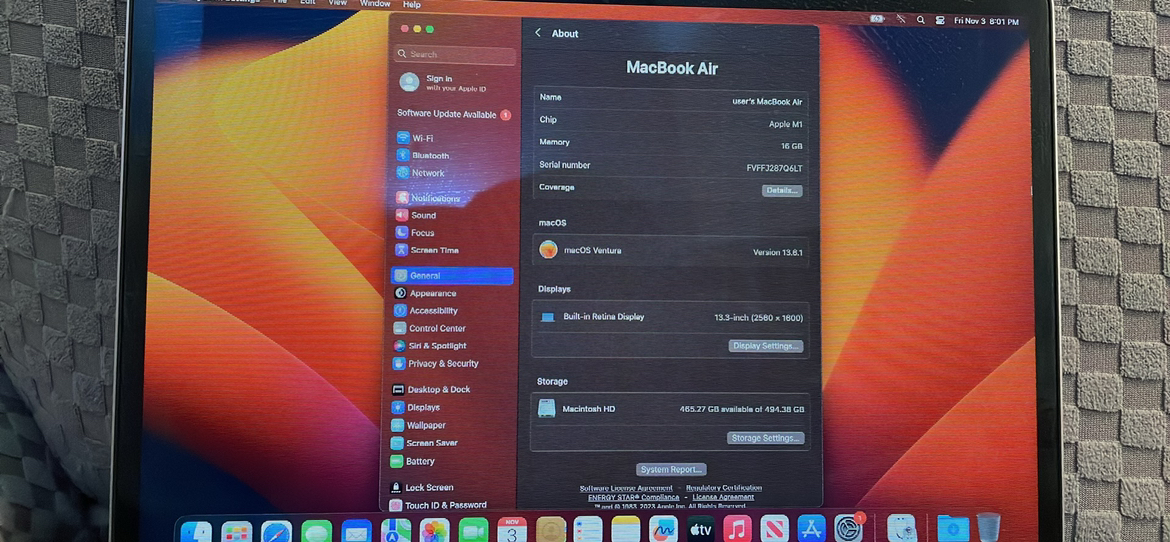This screenshot has height=542, width=1170.
Task: Open the Software License Agreement link
Action: [626, 488]
